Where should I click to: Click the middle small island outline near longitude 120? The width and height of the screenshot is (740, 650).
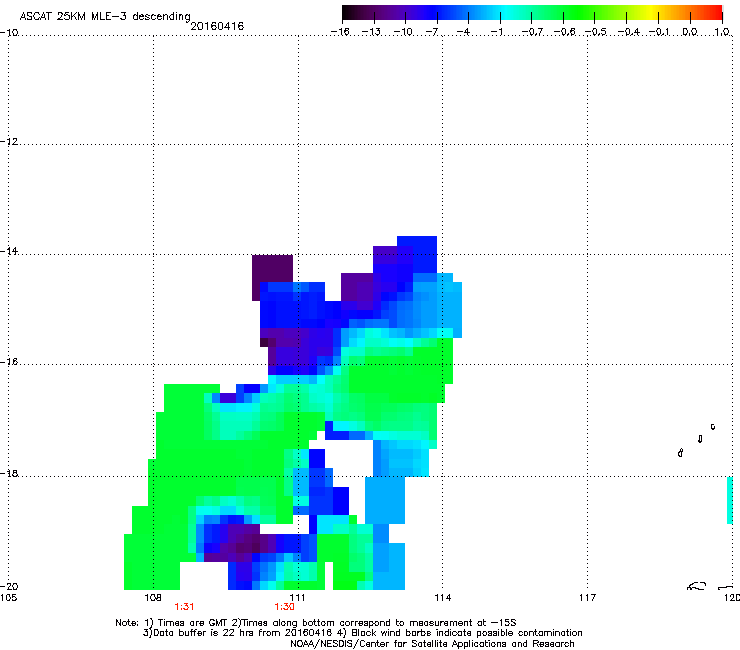point(700,439)
